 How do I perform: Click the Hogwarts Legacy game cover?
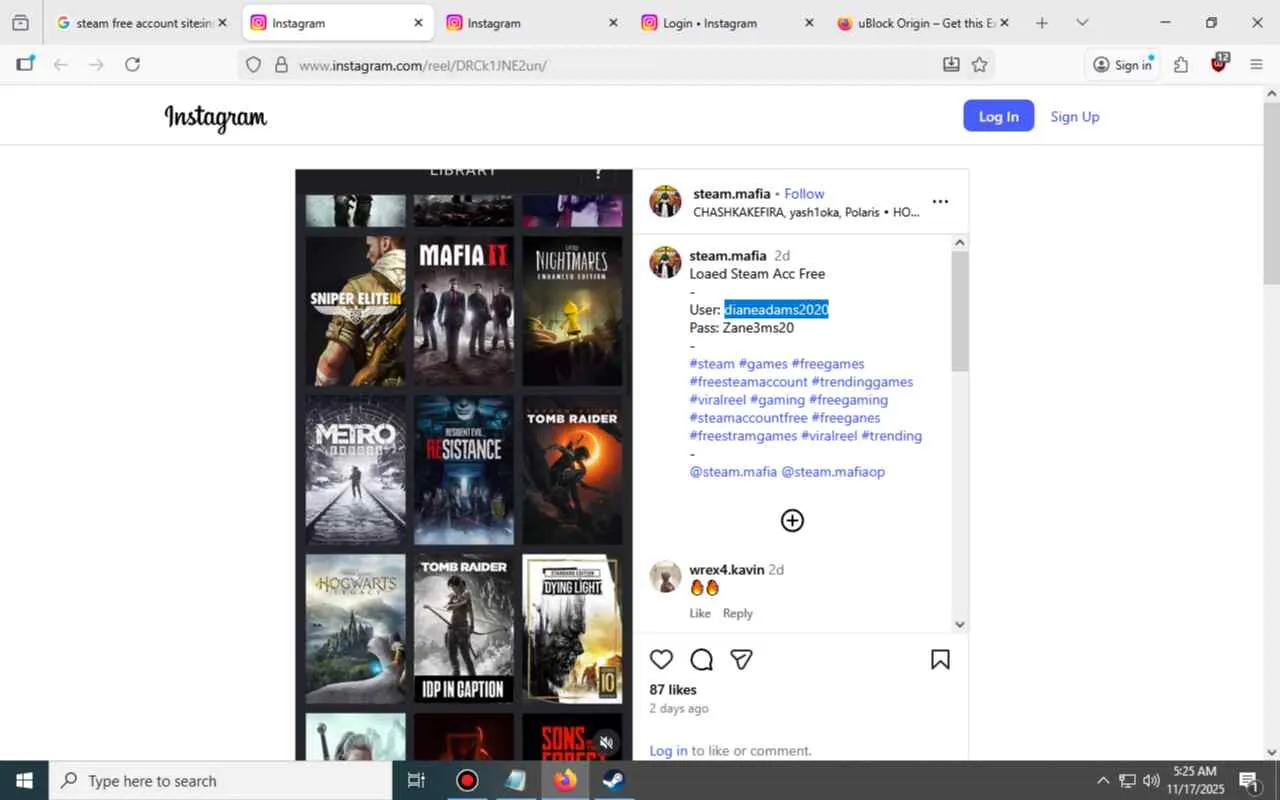[355, 629]
